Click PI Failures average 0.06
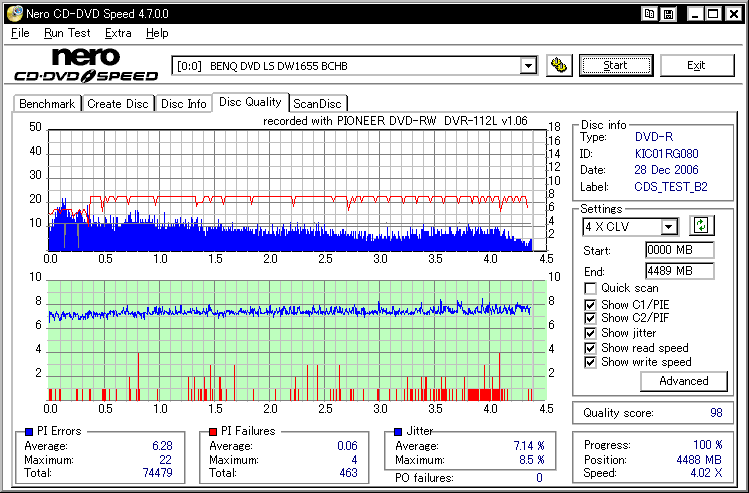The width and height of the screenshot is (749, 493). point(347,446)
